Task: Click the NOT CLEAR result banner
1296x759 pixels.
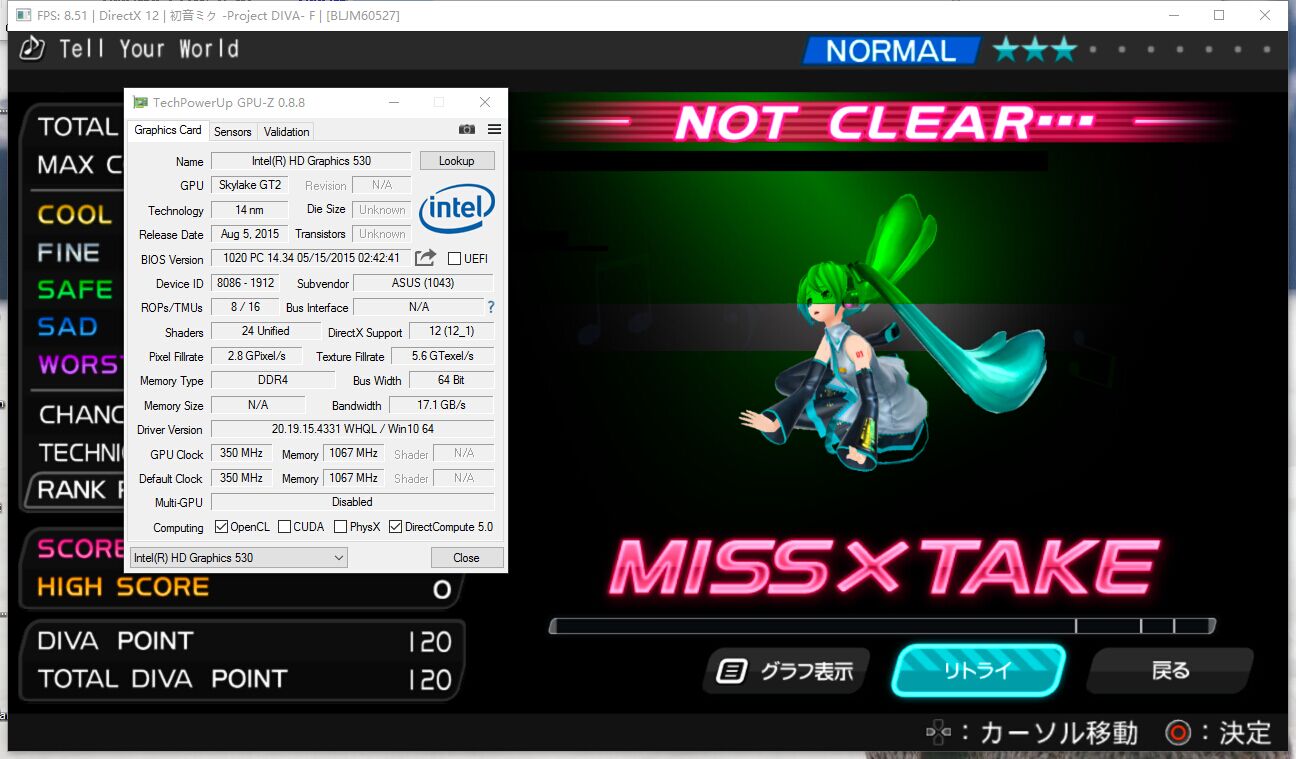Action: (x=885, y=123)
